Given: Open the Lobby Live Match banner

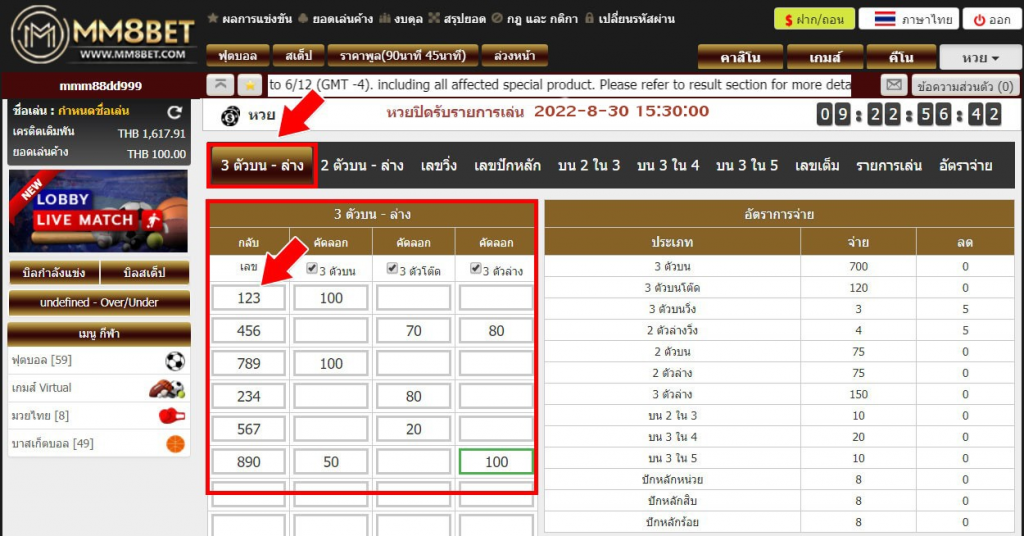Looking at the screenshot, I should [x=99, y=212].
